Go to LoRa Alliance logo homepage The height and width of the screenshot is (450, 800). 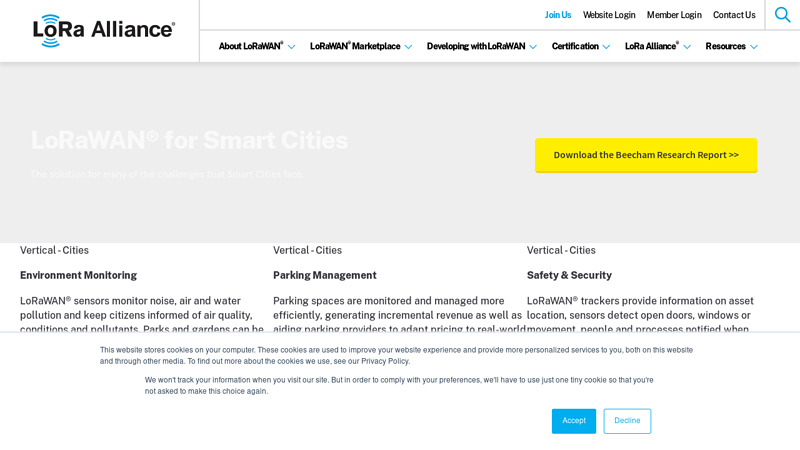104,31
